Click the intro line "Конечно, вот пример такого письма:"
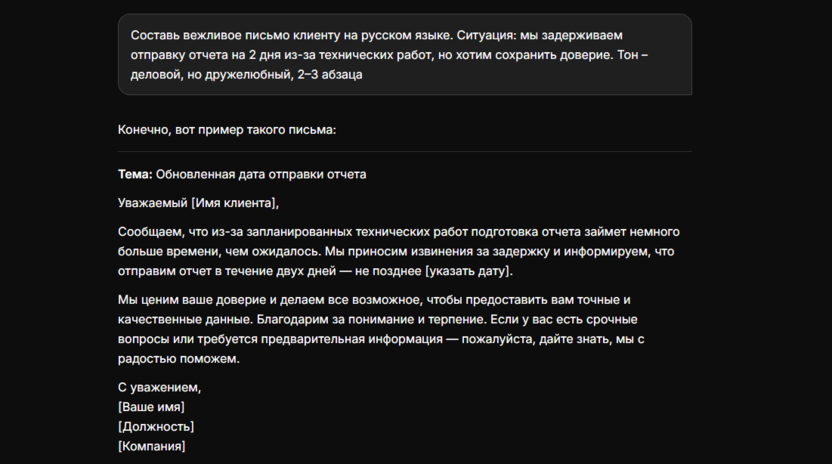832x464 pixels. pyautogui.click(x=227, y=129)
